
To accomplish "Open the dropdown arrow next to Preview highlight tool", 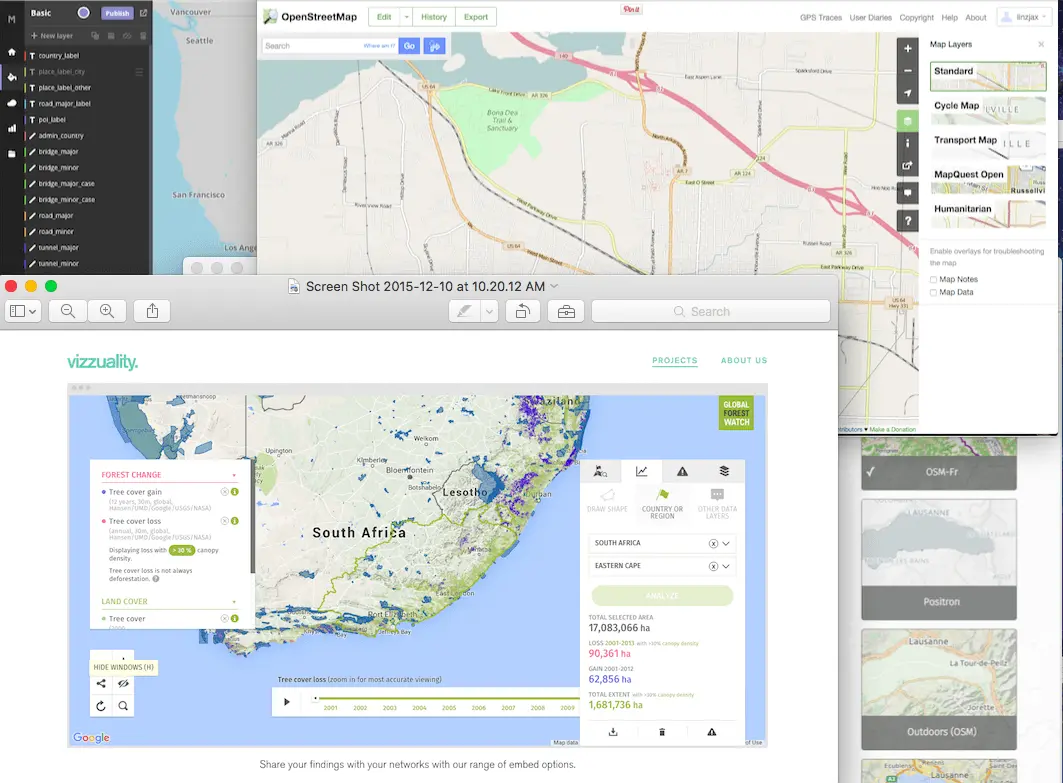I will tap(489, 311).
